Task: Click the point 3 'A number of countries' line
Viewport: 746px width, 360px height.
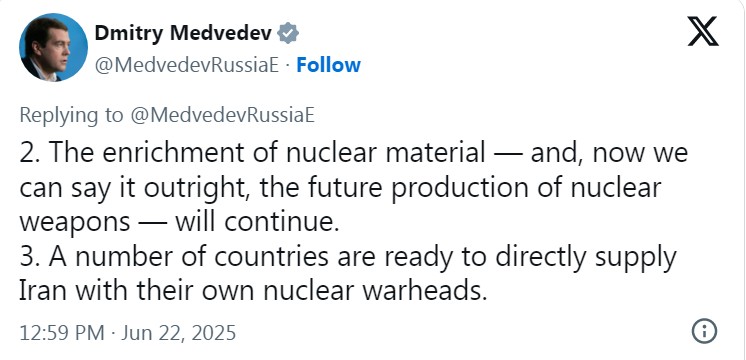Action: point(348,257)
